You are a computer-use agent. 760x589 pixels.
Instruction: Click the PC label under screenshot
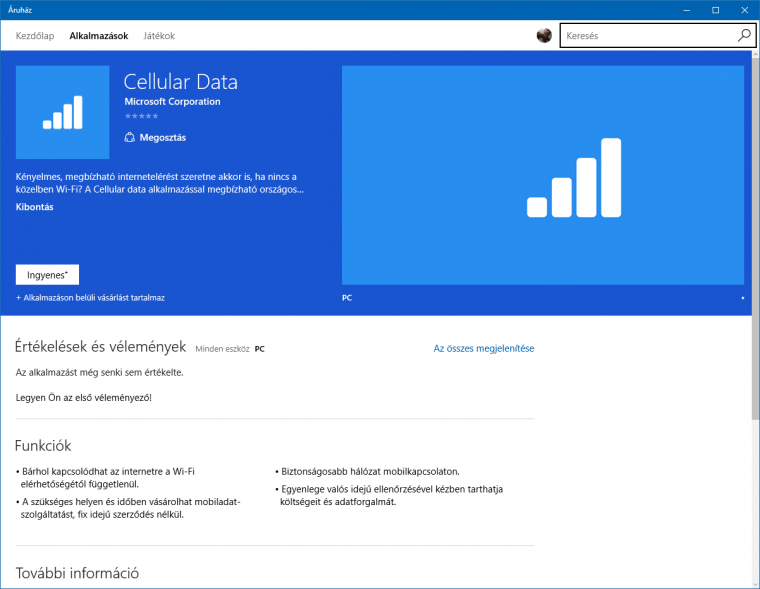(x=347, y=298)
